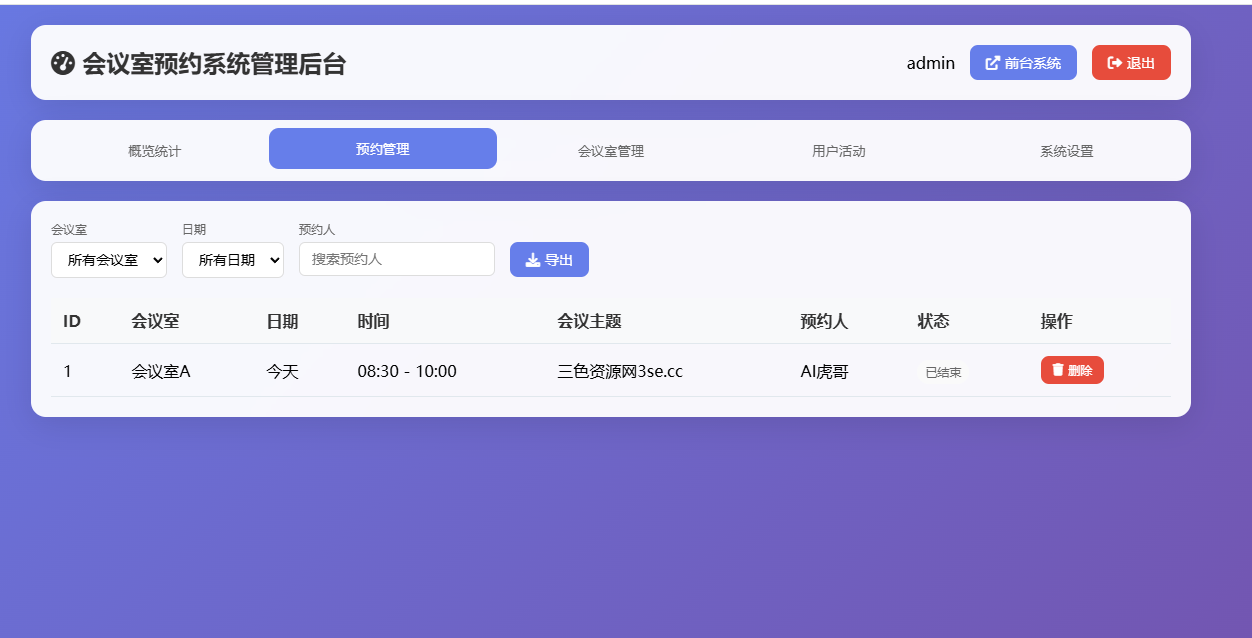This screenshot has height=638, width=1252.
Task: Click the 前台系统 button
Action: (1023, 62)
